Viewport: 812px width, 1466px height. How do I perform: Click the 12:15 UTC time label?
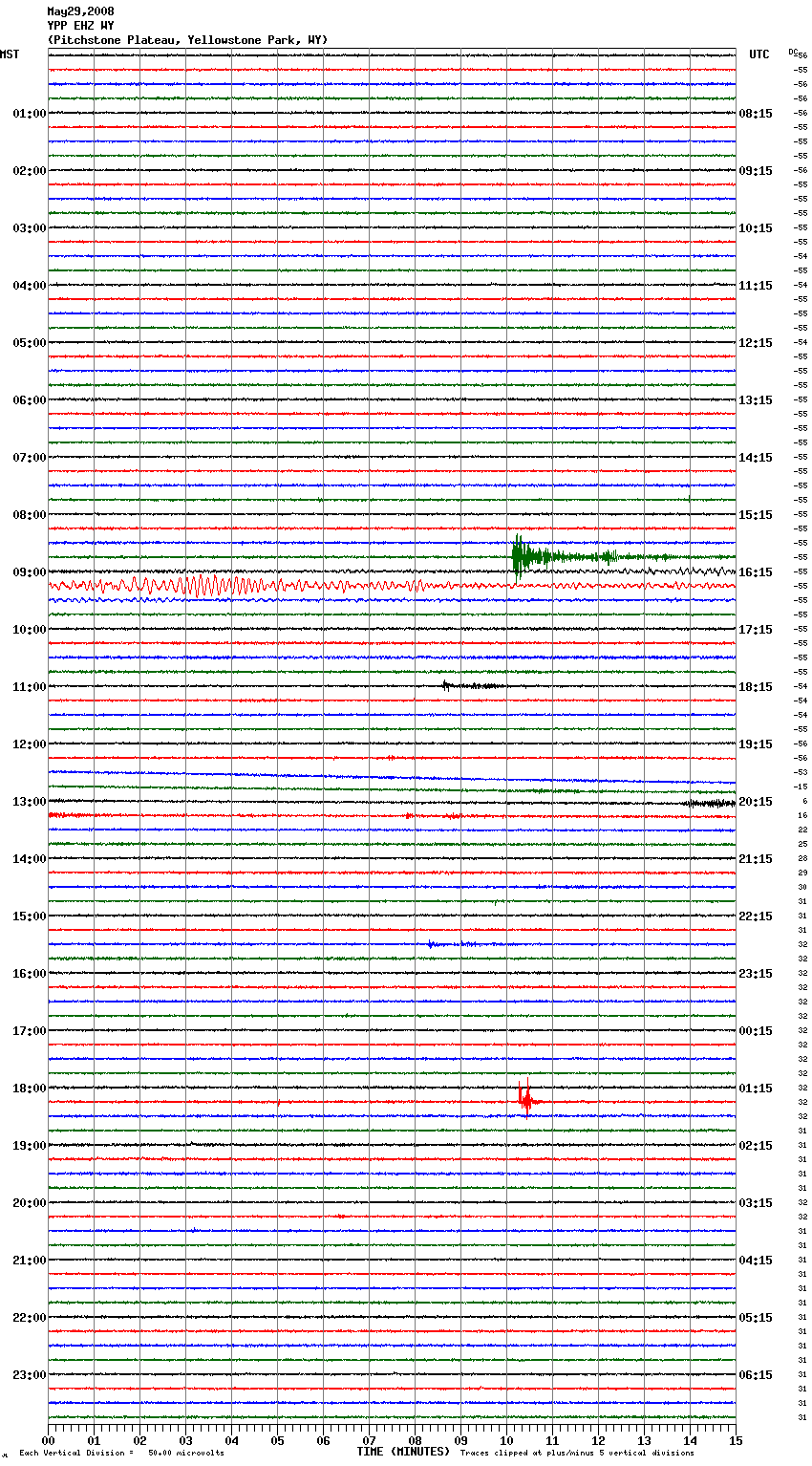pos(756,343)
